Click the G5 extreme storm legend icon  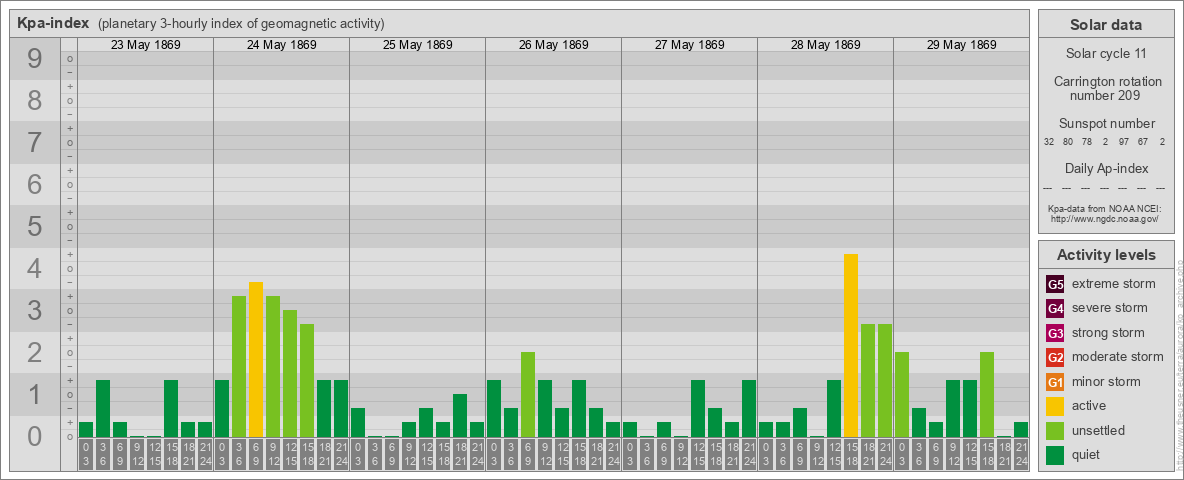(1055, 285)
